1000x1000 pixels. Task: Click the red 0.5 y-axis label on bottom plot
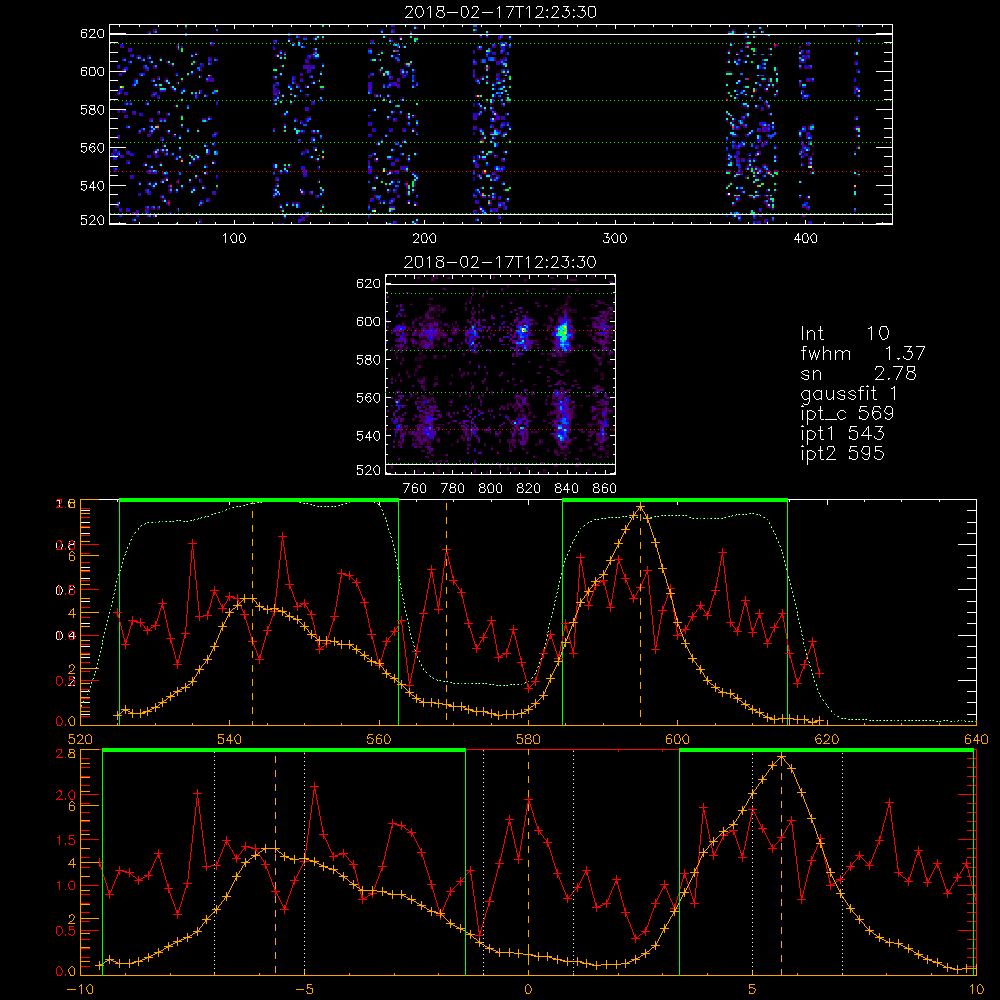pyautogui.click(x=66, y=930)
